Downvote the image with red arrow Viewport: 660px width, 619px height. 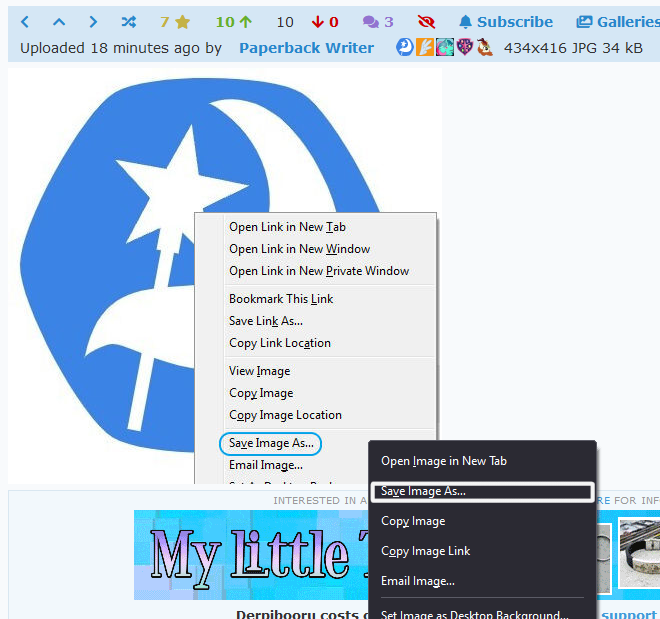point(325,22)
